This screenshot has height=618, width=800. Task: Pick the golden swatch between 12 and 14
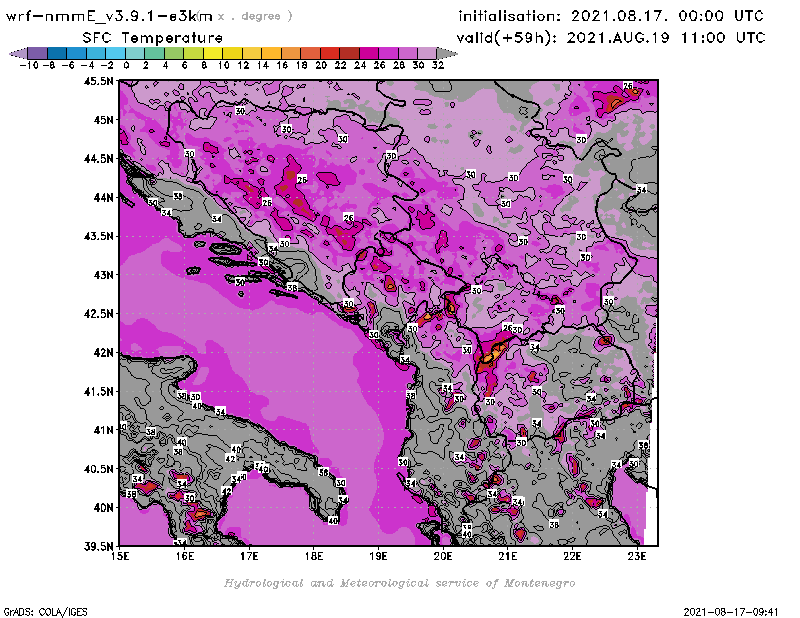click(x=252, y=53)
